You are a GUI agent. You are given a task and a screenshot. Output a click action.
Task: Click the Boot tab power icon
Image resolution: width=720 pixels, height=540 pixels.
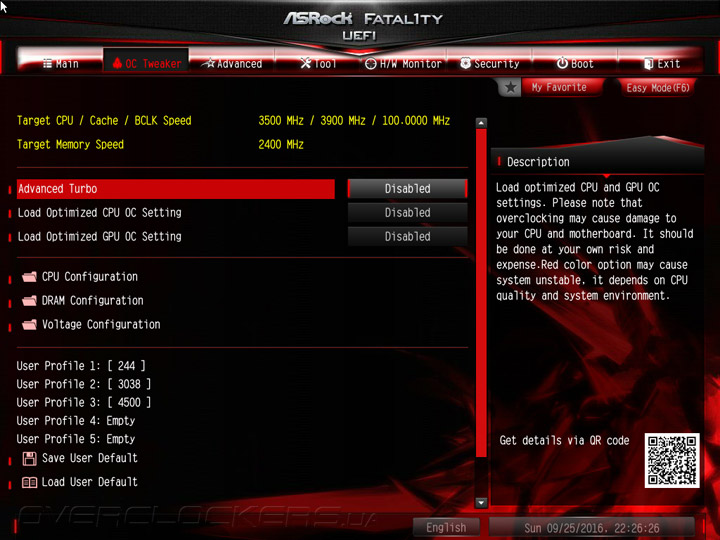click(x=562, y=63)
